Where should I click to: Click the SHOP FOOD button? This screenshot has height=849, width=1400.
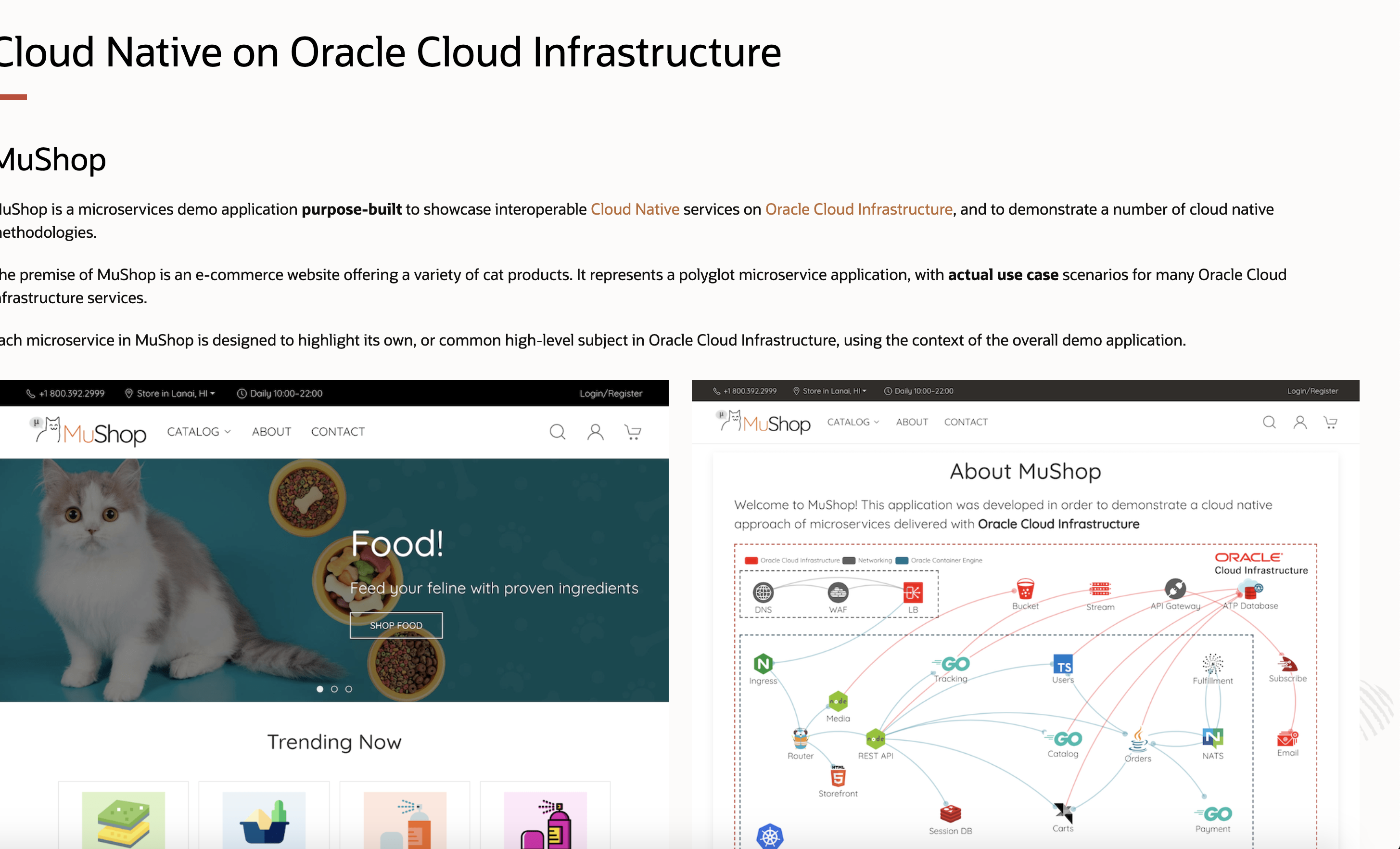[x=396, y=625]
